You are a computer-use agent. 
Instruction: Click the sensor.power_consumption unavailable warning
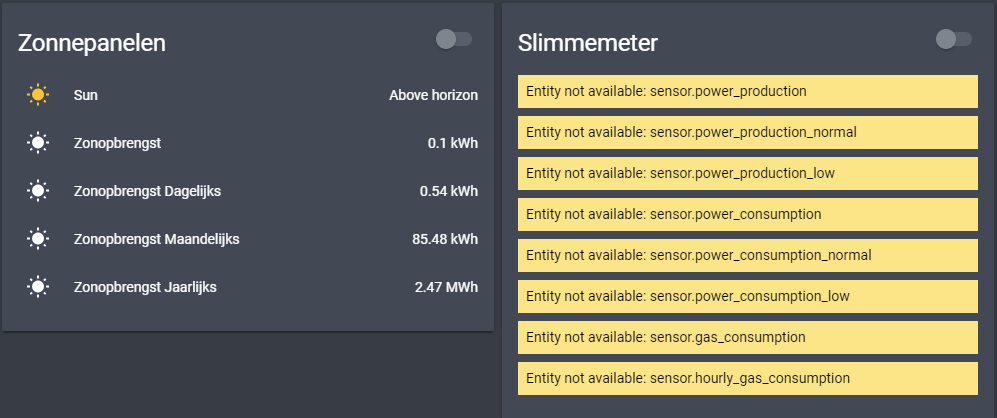point(748,214)
